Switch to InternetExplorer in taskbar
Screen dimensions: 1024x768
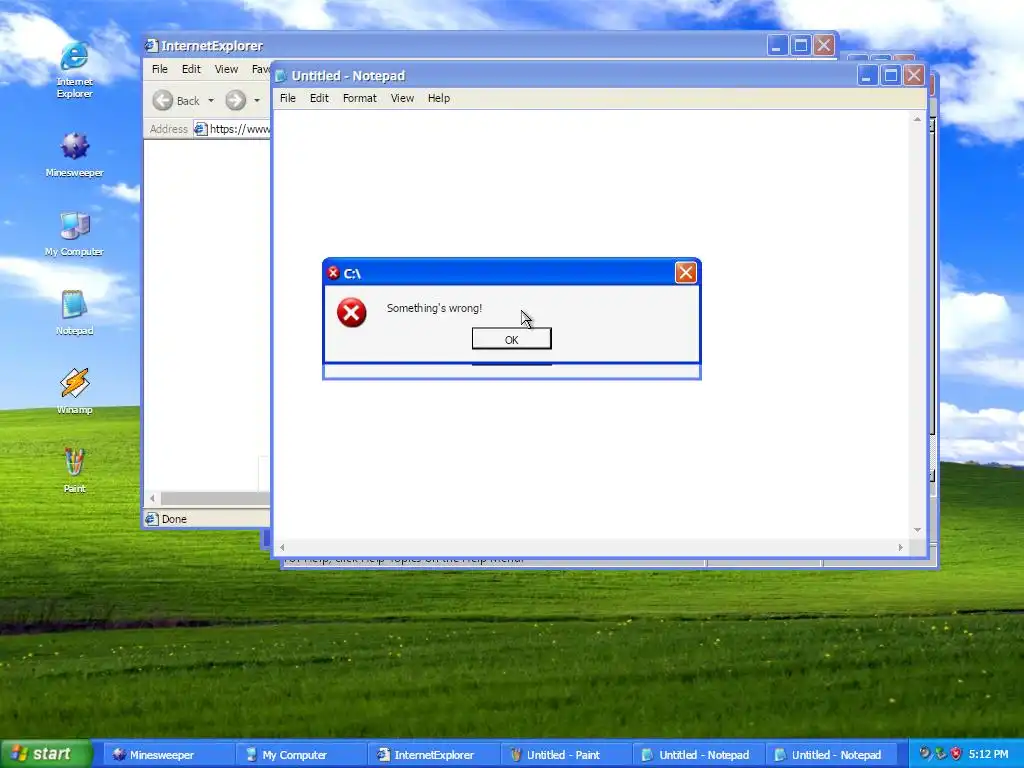point(432,755)
